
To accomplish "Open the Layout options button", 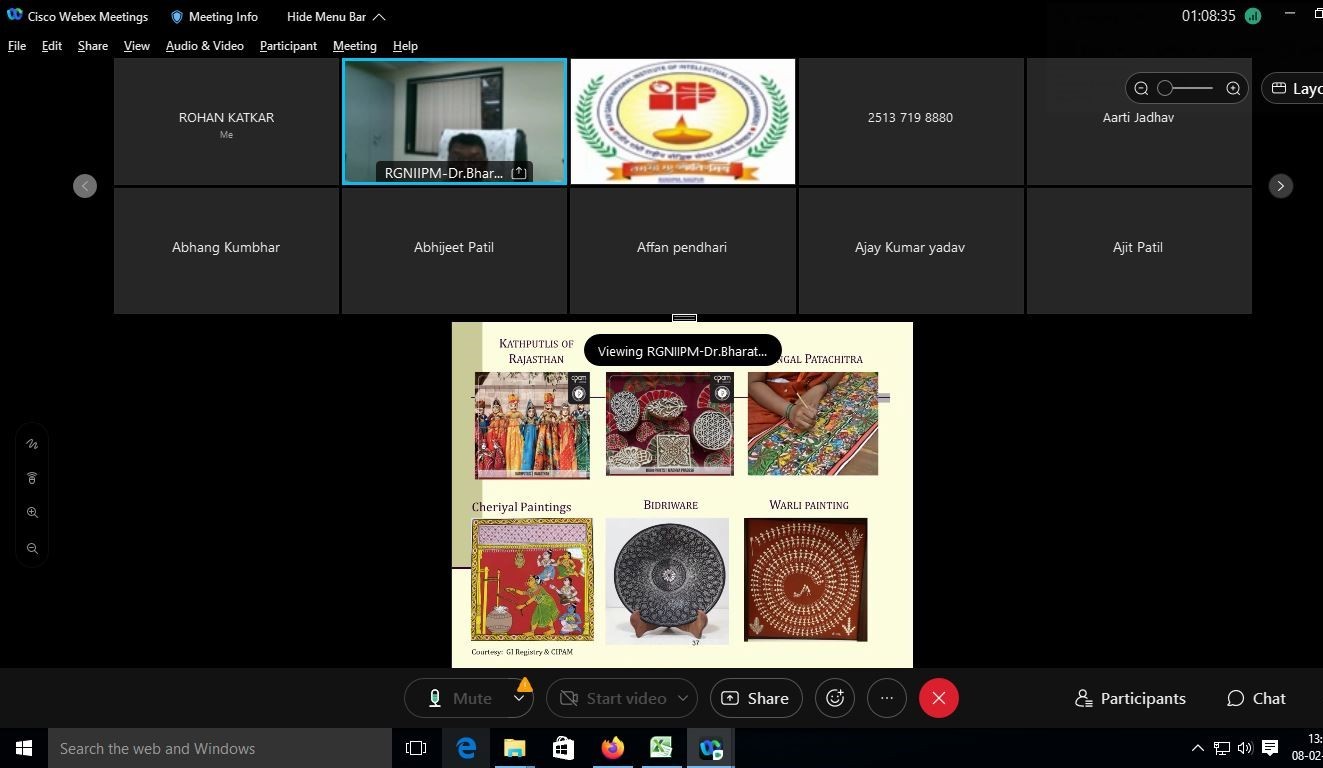I will point(1294,88).
